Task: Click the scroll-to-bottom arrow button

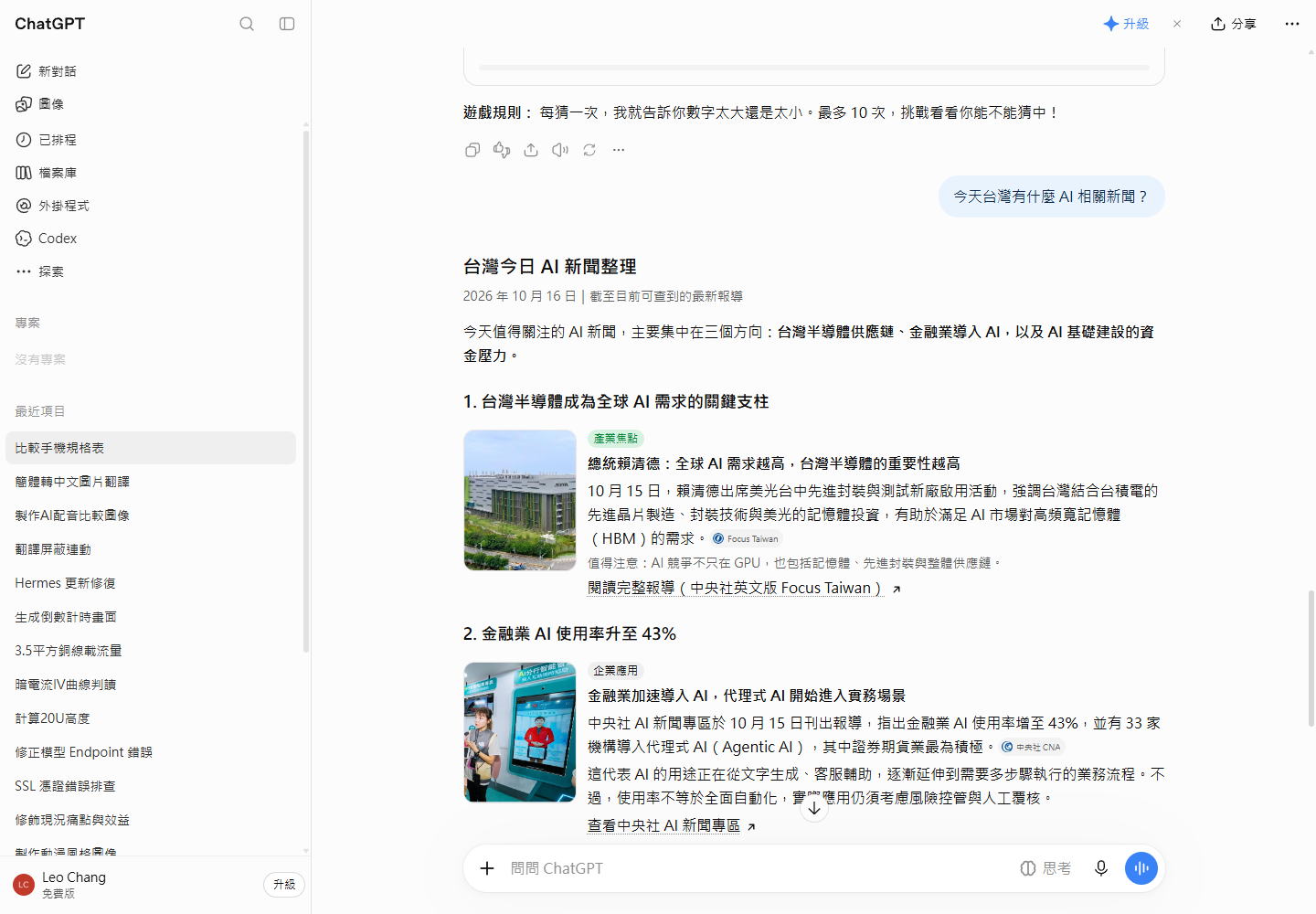Action: tap(814, 809)
